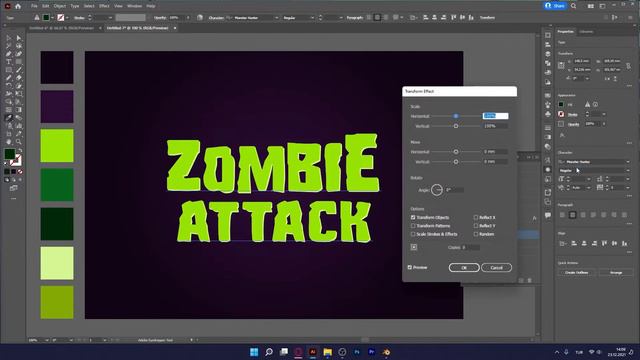Open File Explorer from taskbar
The image size is (640, 360).
point(327,352)
